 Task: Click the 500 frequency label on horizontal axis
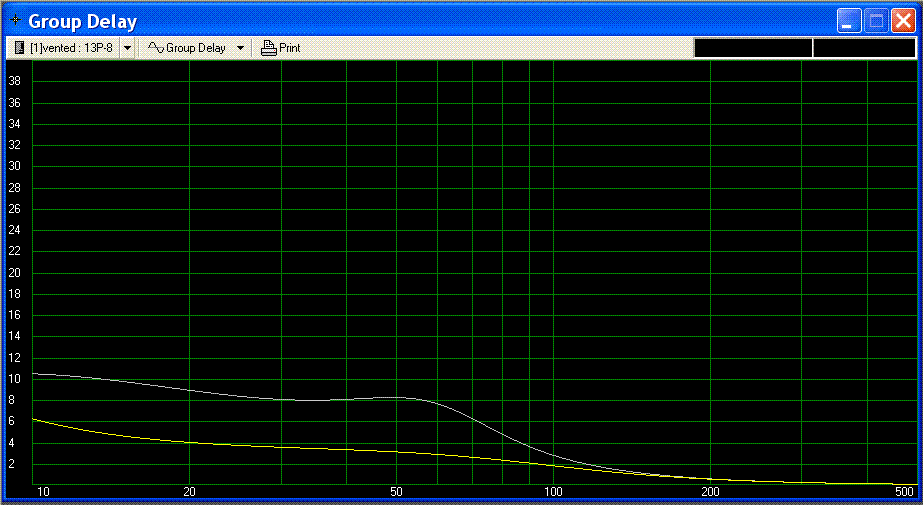click(904, 492)
